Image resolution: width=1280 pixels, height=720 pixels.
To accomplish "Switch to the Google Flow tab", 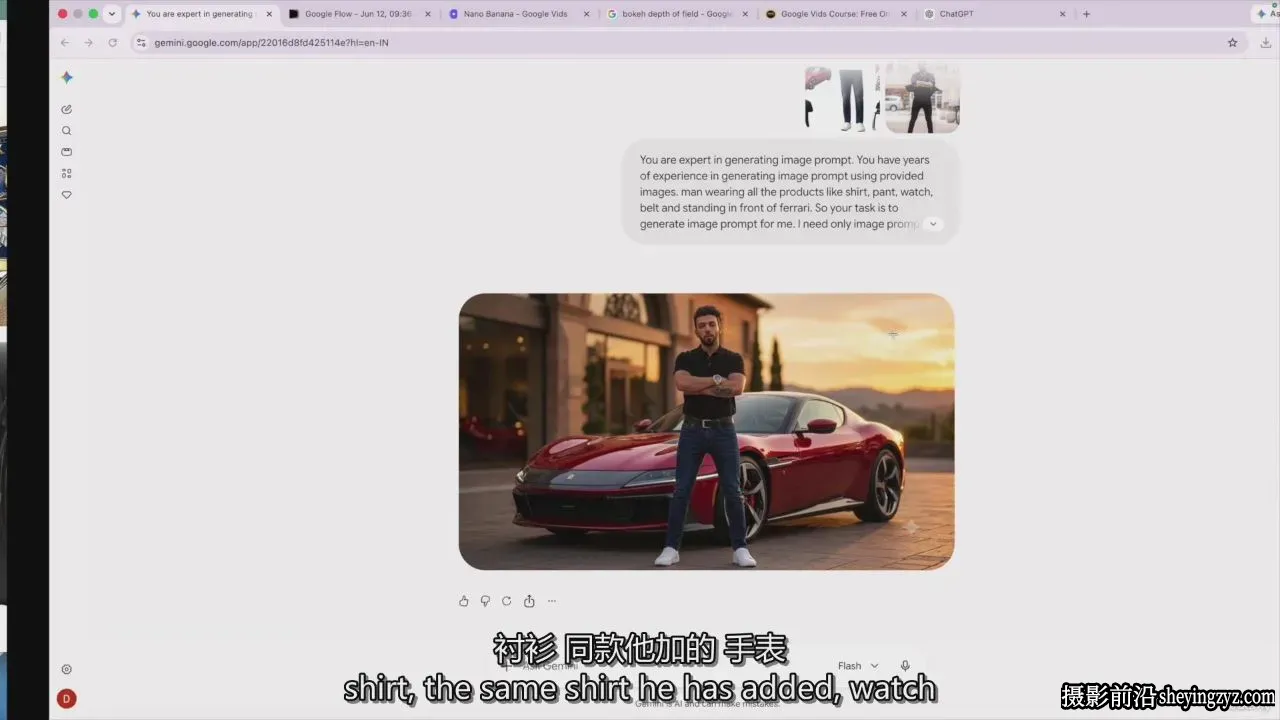I will [x=361, y=14].
